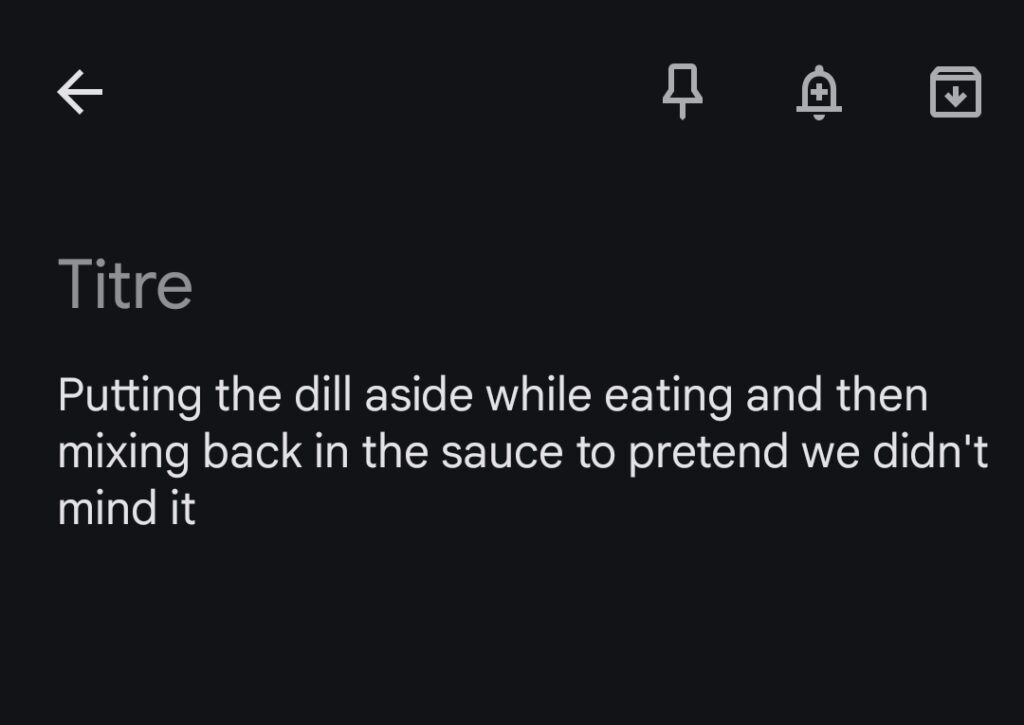1024x725 pixels.
Task: Tap the back arrow to leave the note
Action: click(80, 93)
